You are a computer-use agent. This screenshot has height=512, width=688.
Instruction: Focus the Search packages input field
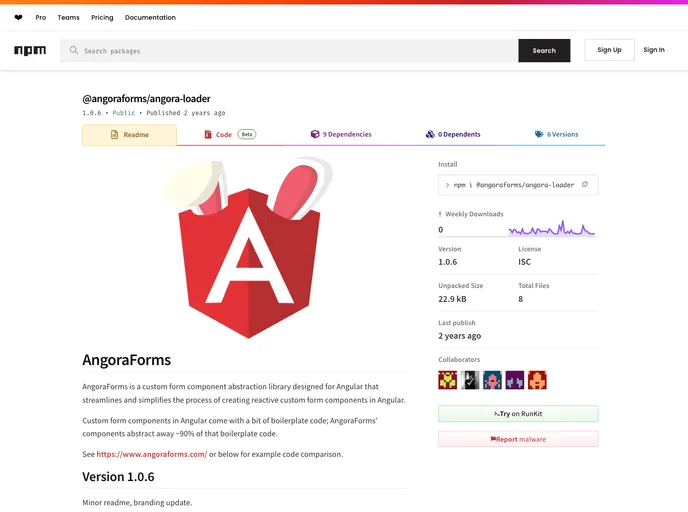[289, 50]
